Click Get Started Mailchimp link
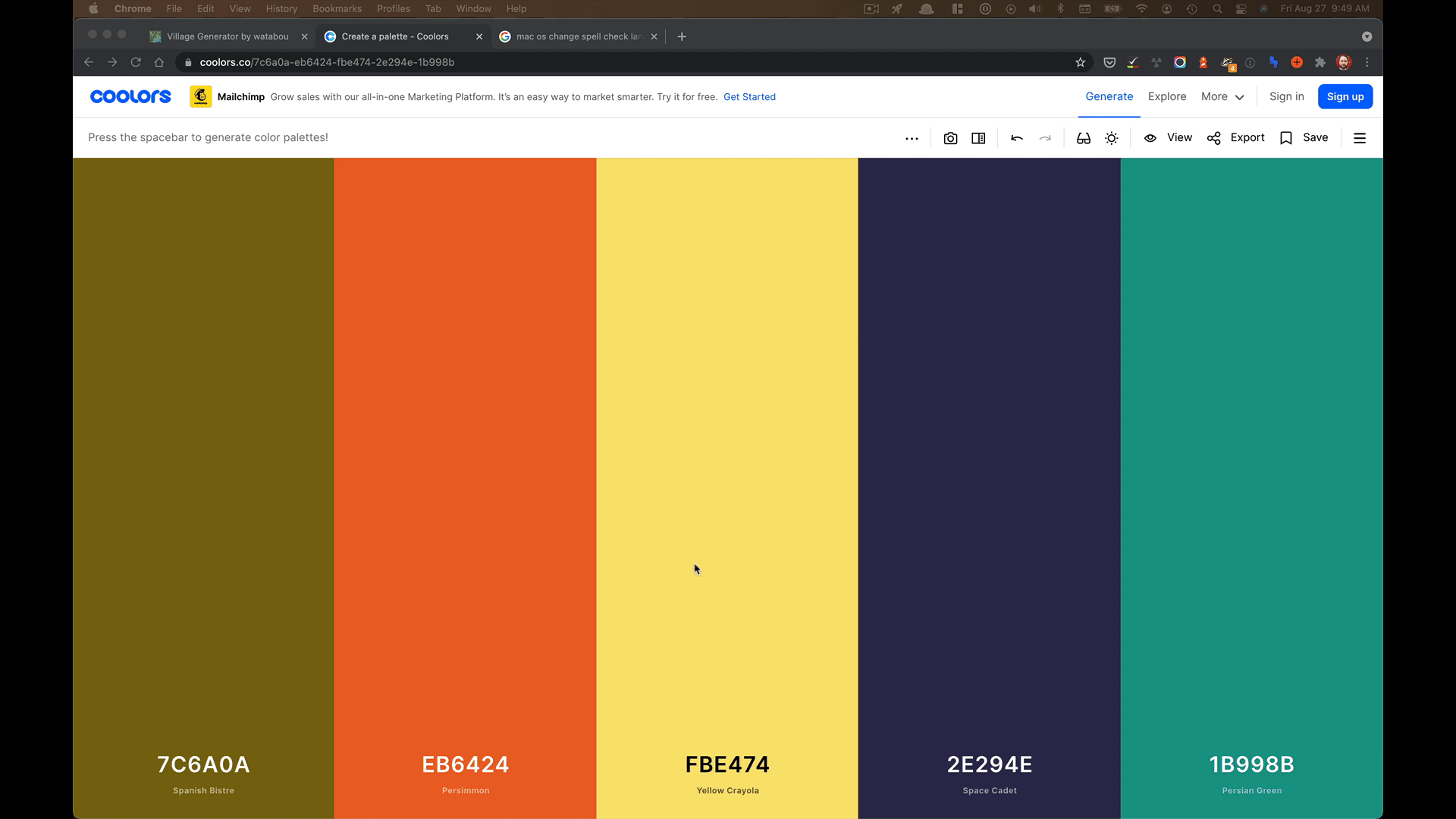The width and height of the screenshot is (1456, 819). pos(749,97)
